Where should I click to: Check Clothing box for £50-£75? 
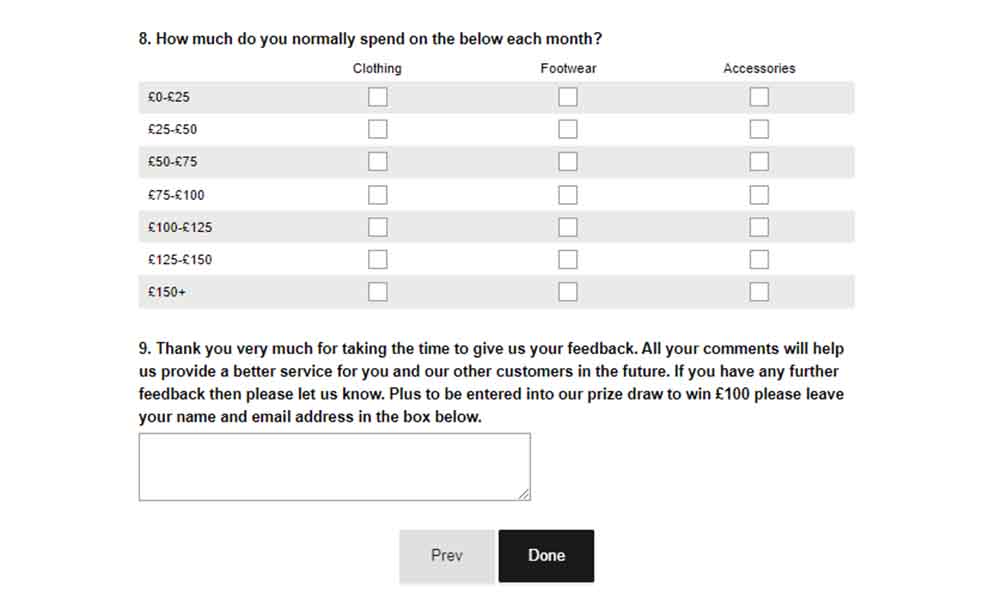tap(378, 162)
